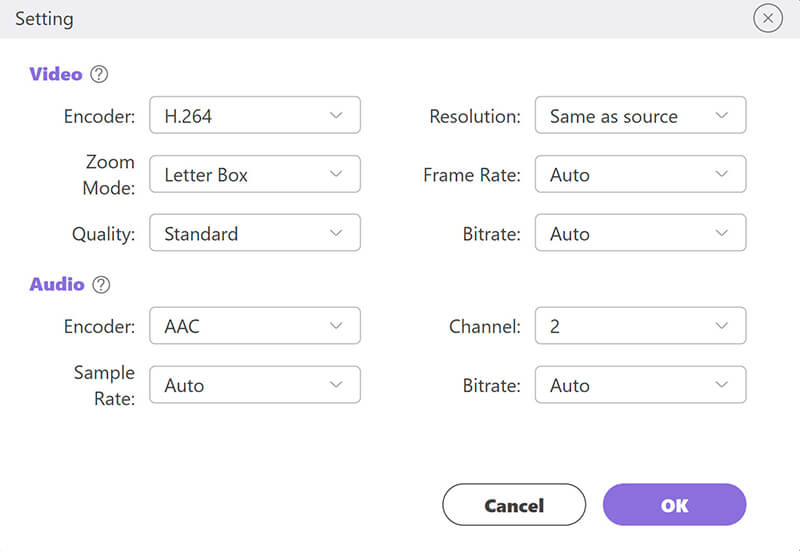Click the Setting dialog title

[x=44, y=19]
